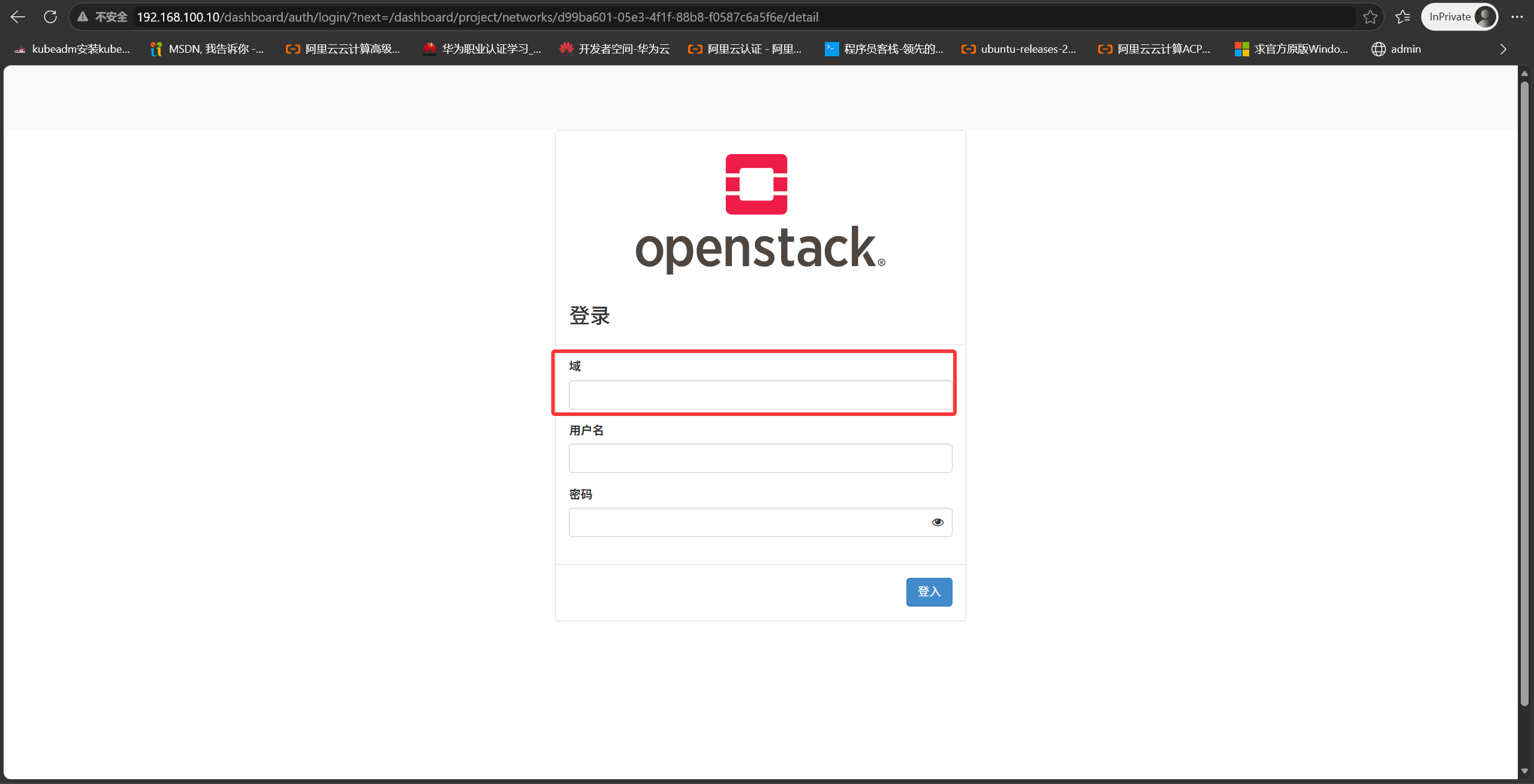Open the favorites list icon

[x=1403, y=17]
